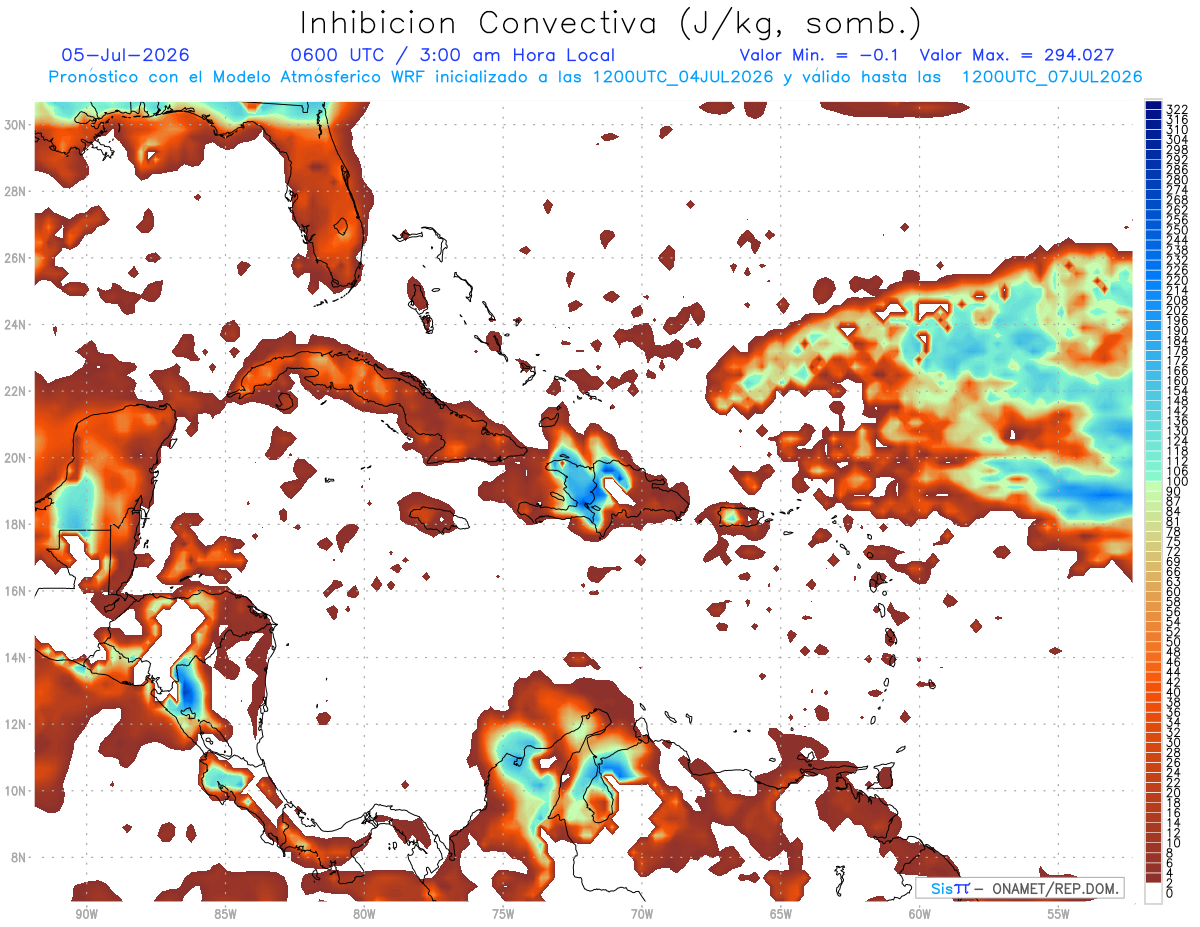The image size is (1200, 927).
Task: Click the 24N latitude label
Action: tap(14, 325)
